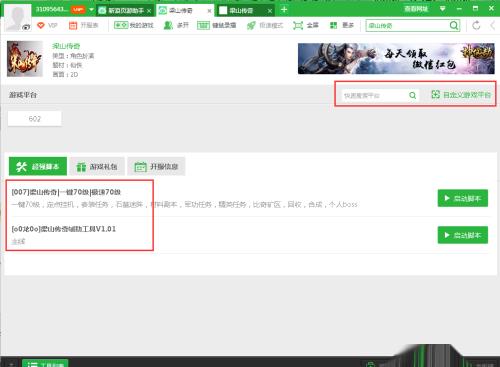This screenshot has width=500, height=367.
Task: Click the [007] script description text line
Action: 184,204
